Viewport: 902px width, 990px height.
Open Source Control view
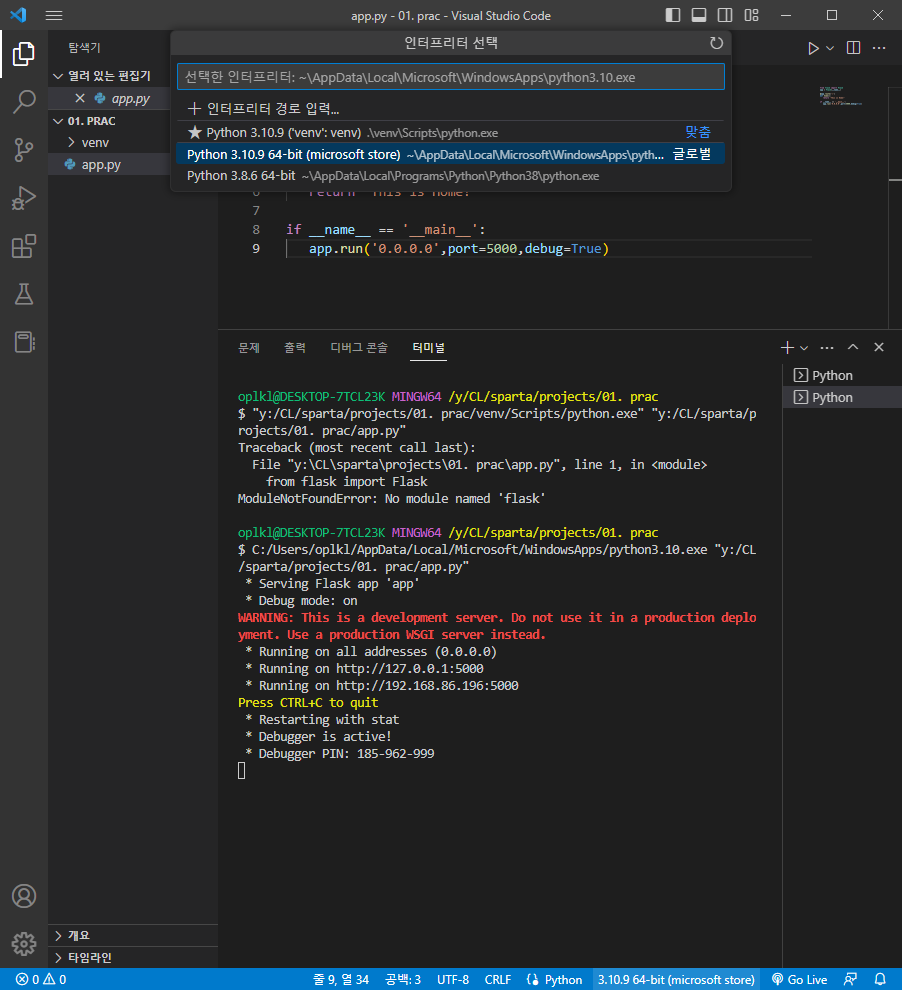[23, 150]
